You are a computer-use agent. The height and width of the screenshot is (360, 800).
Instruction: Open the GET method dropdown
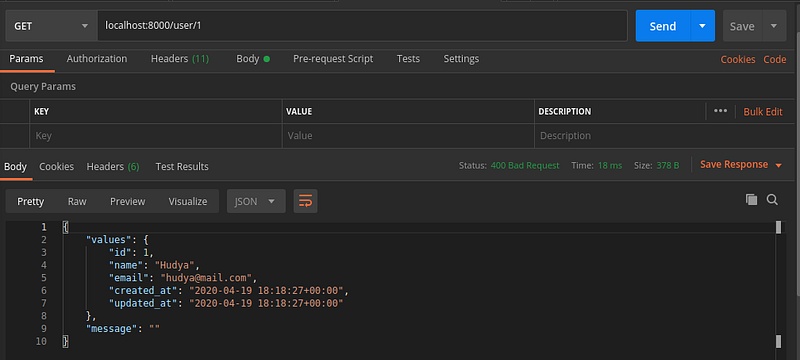(x=51, y=26)
